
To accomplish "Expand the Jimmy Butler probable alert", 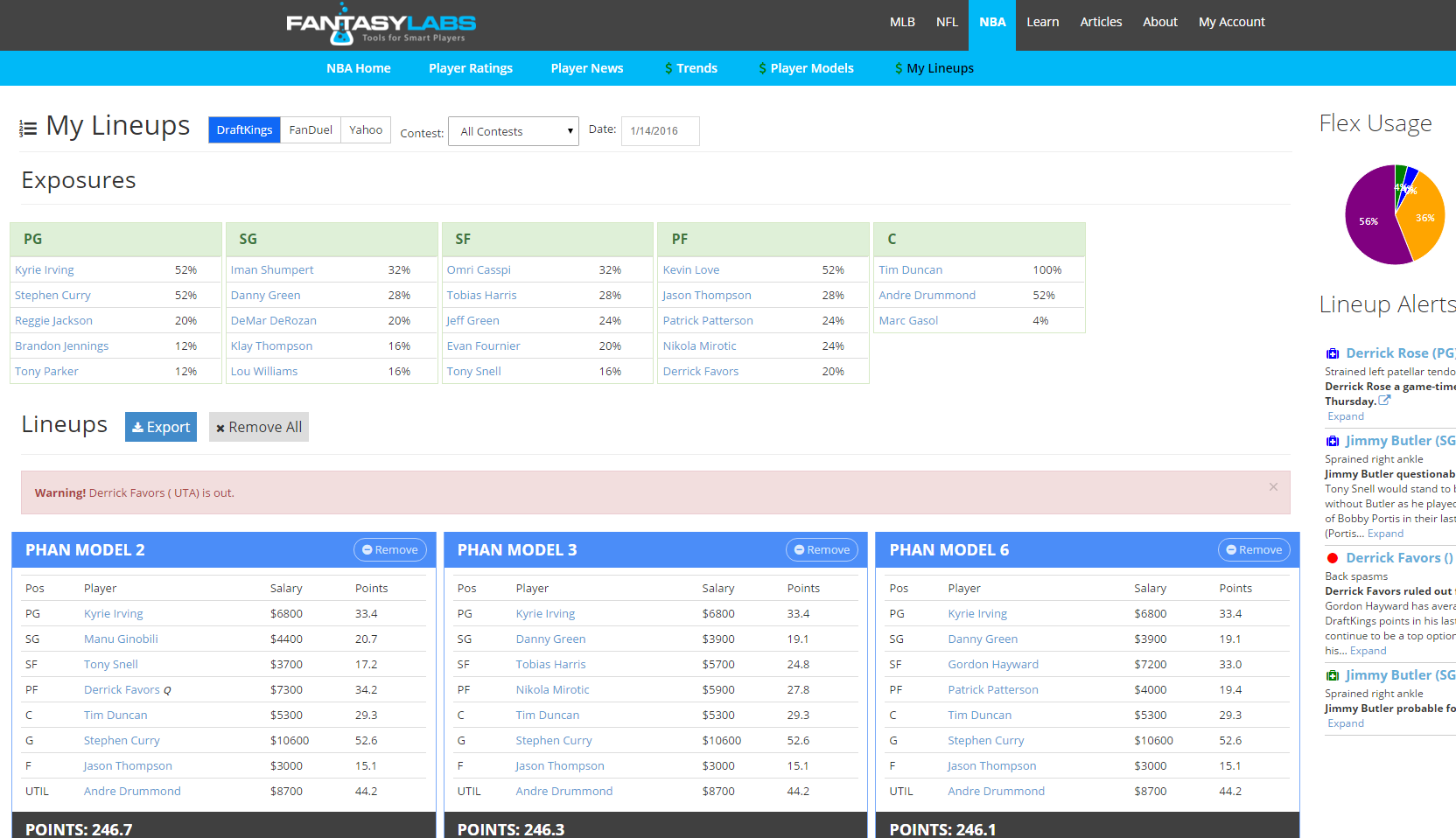I will 1346,723.
